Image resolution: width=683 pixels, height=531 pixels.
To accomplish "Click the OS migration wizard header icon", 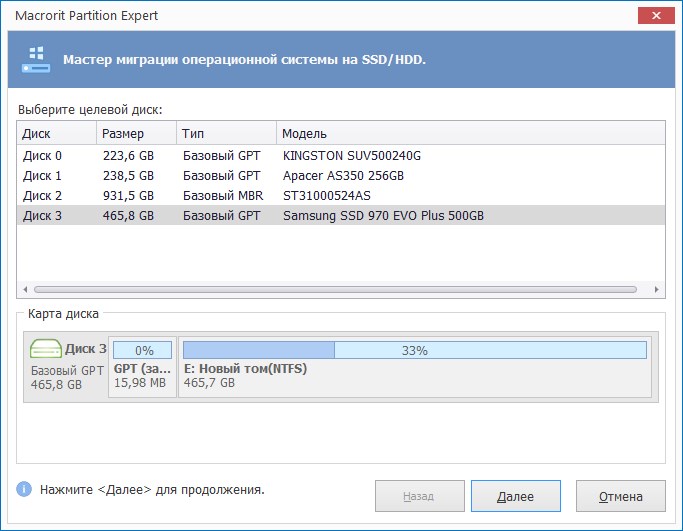I will (x=36, y=59).
